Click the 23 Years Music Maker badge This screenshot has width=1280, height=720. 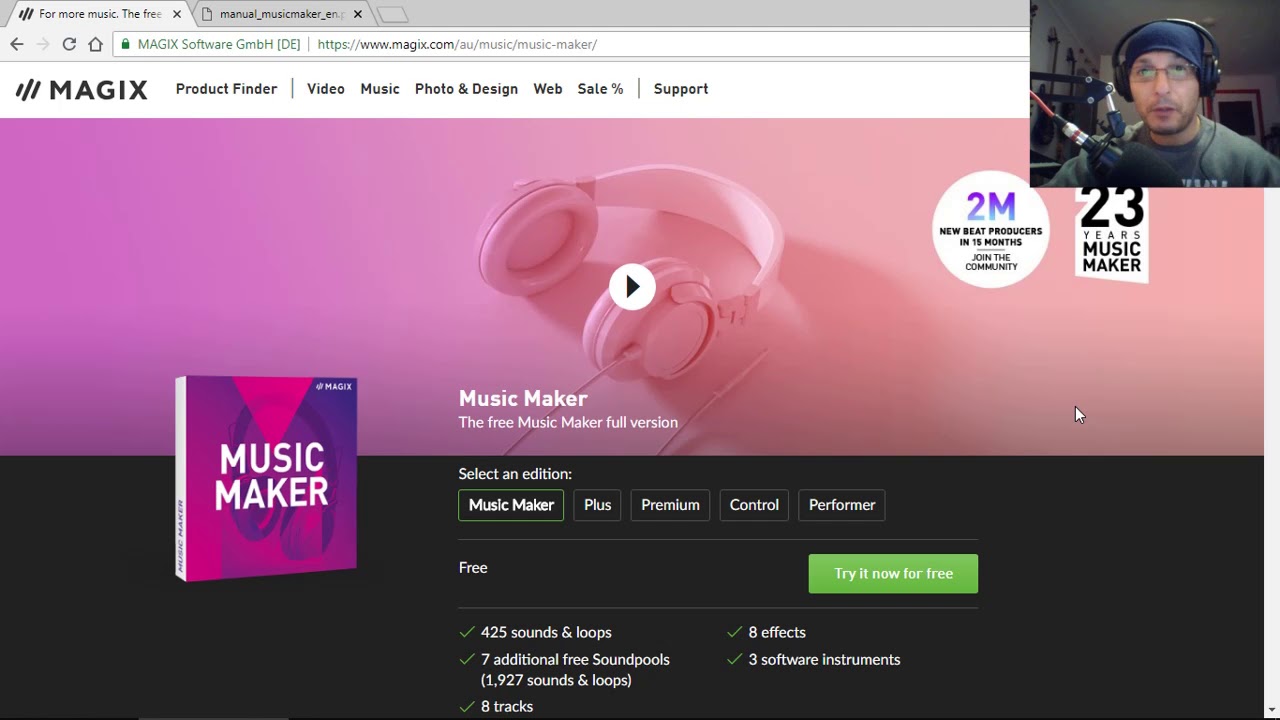[1111, 236]
